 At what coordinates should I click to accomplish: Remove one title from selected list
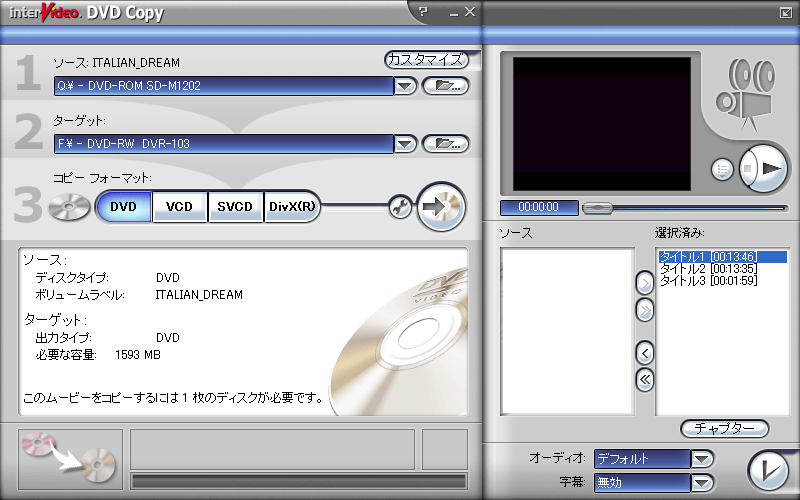(645, 353)
